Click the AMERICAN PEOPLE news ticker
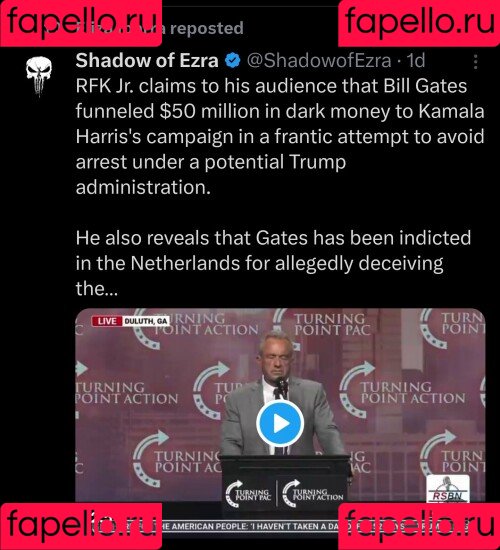 tap(250, 526)
